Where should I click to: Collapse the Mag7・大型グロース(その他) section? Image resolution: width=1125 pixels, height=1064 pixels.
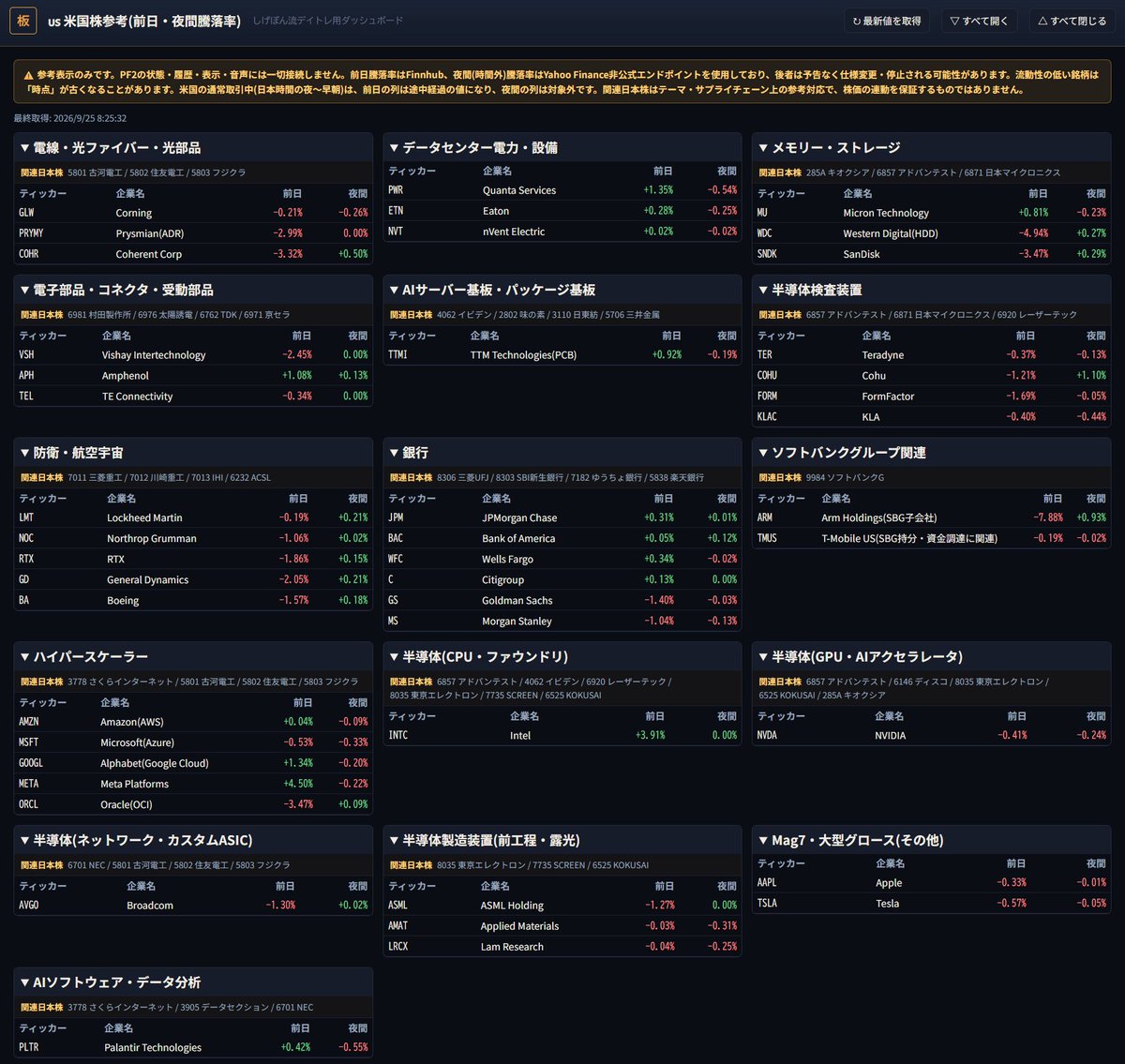click(x=931, y=841)
